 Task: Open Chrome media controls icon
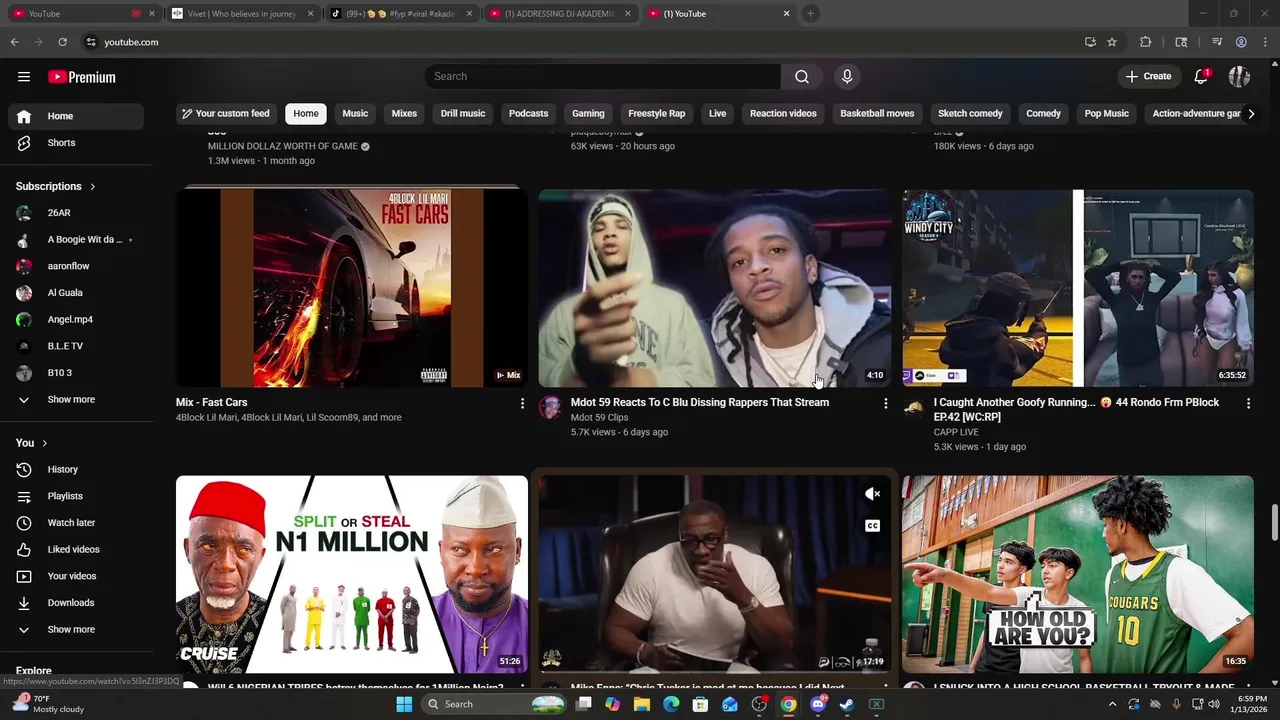(1217, 42)
